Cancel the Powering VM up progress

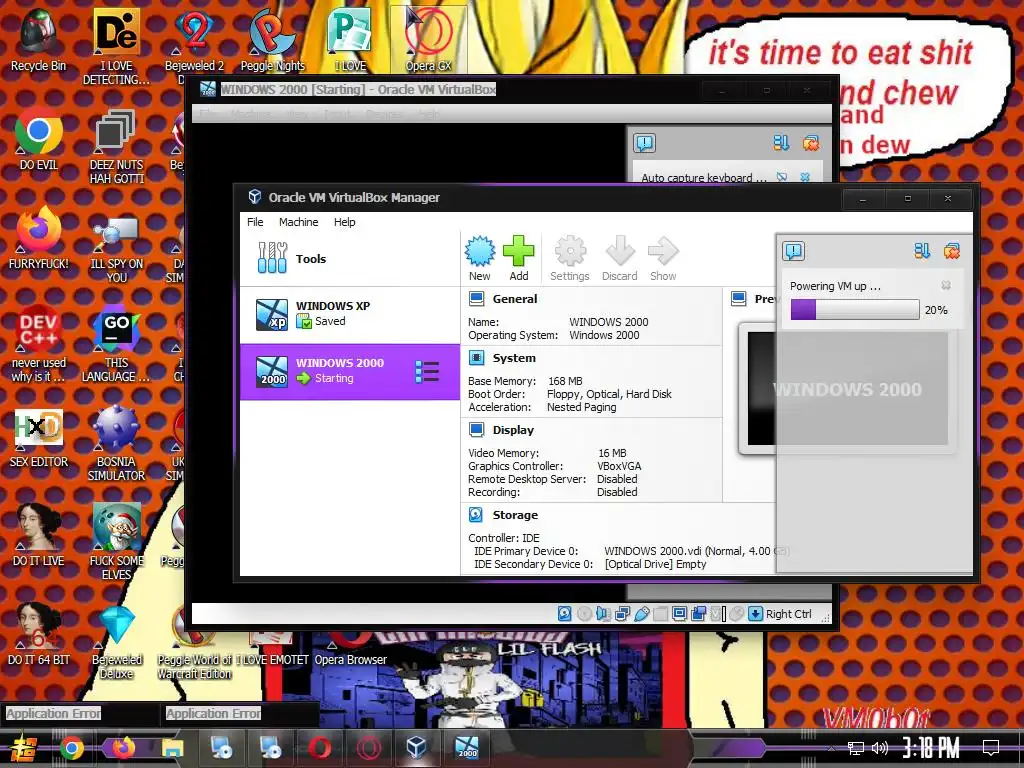[946, 285]
